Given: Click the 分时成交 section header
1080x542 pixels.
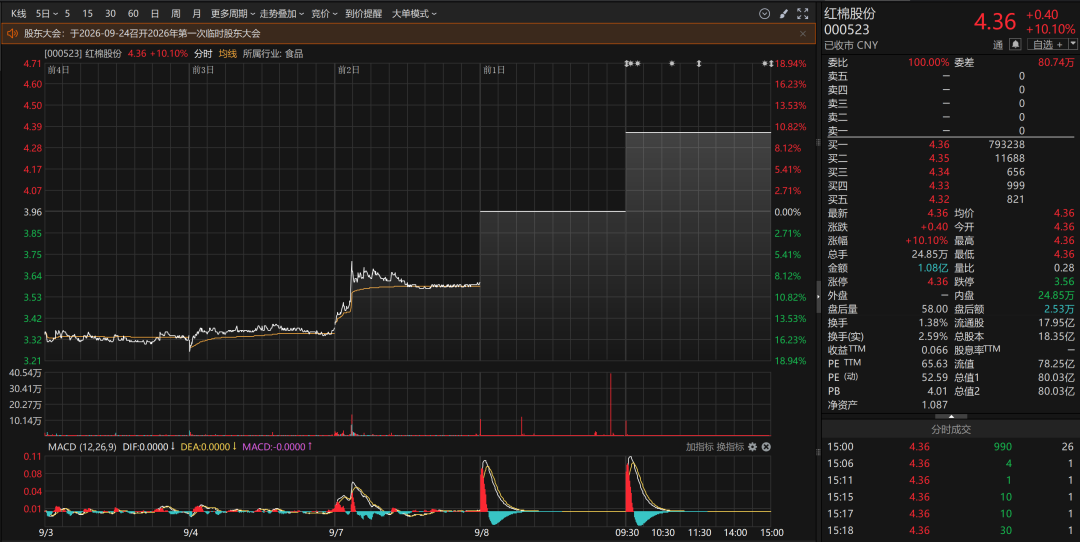Looking at the screenshot, I should tap(951, 429).
